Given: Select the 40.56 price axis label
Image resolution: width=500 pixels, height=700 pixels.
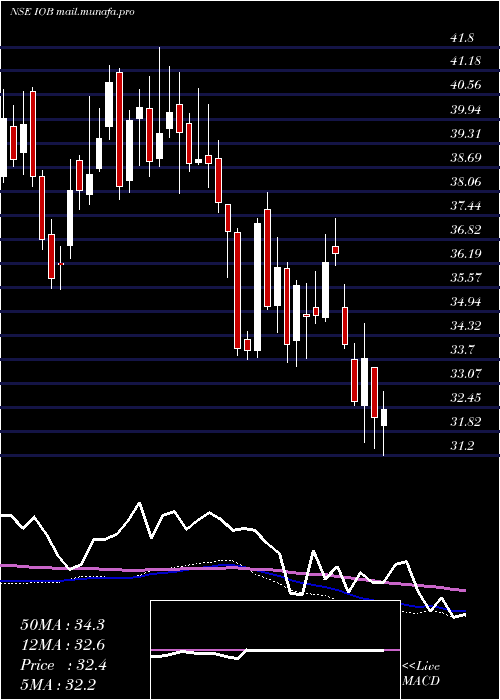Looking at the screenshot, I should [x=466, y=85].
